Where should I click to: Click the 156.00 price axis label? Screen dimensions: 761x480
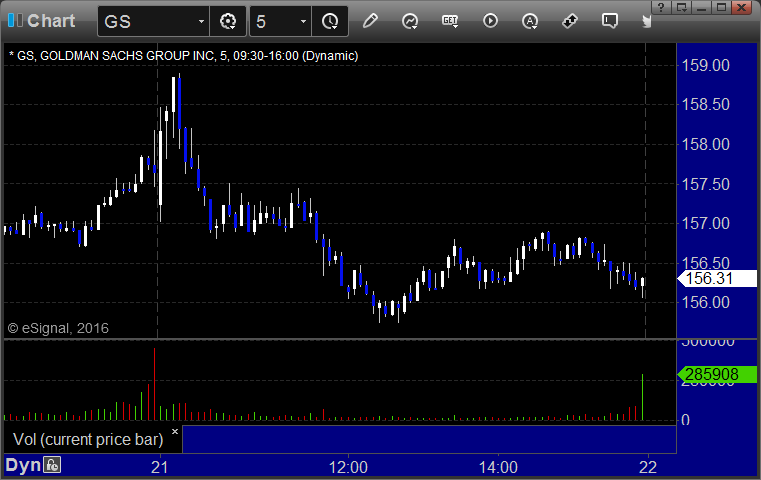(x=705, y=302)
